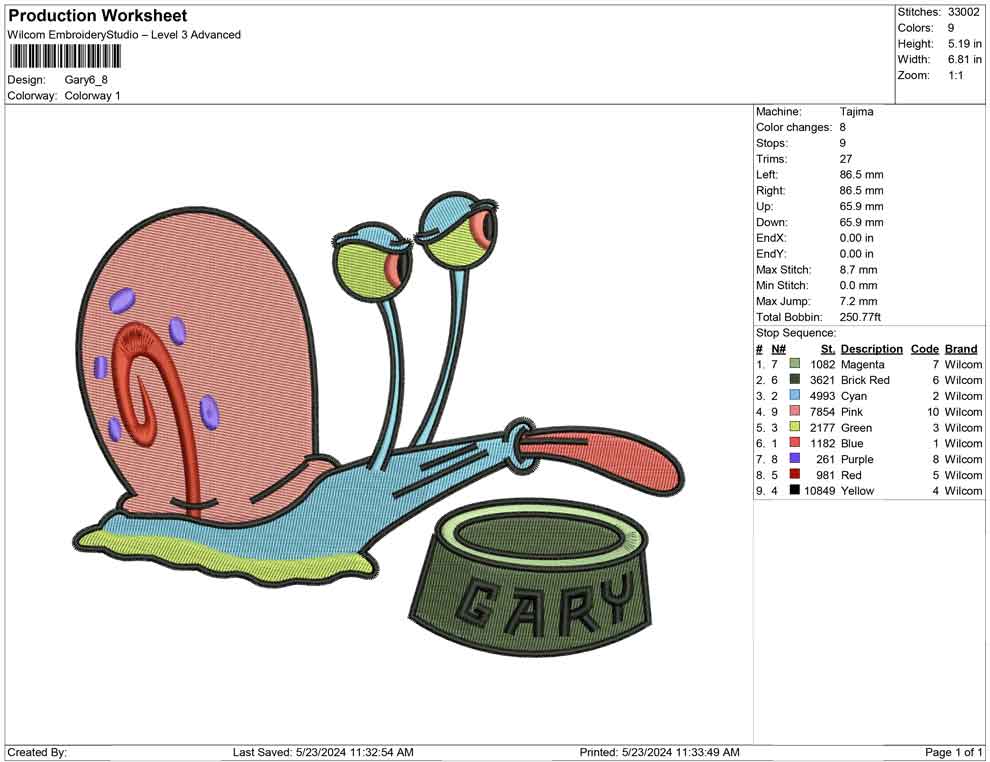Click stitch count '10849' in Yellow row
Viewport: 990px width, 762px height.
(820, 491)
